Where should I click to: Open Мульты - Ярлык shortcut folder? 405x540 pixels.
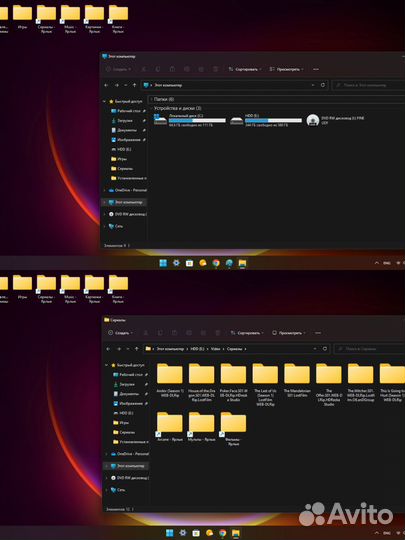point(201,427)
